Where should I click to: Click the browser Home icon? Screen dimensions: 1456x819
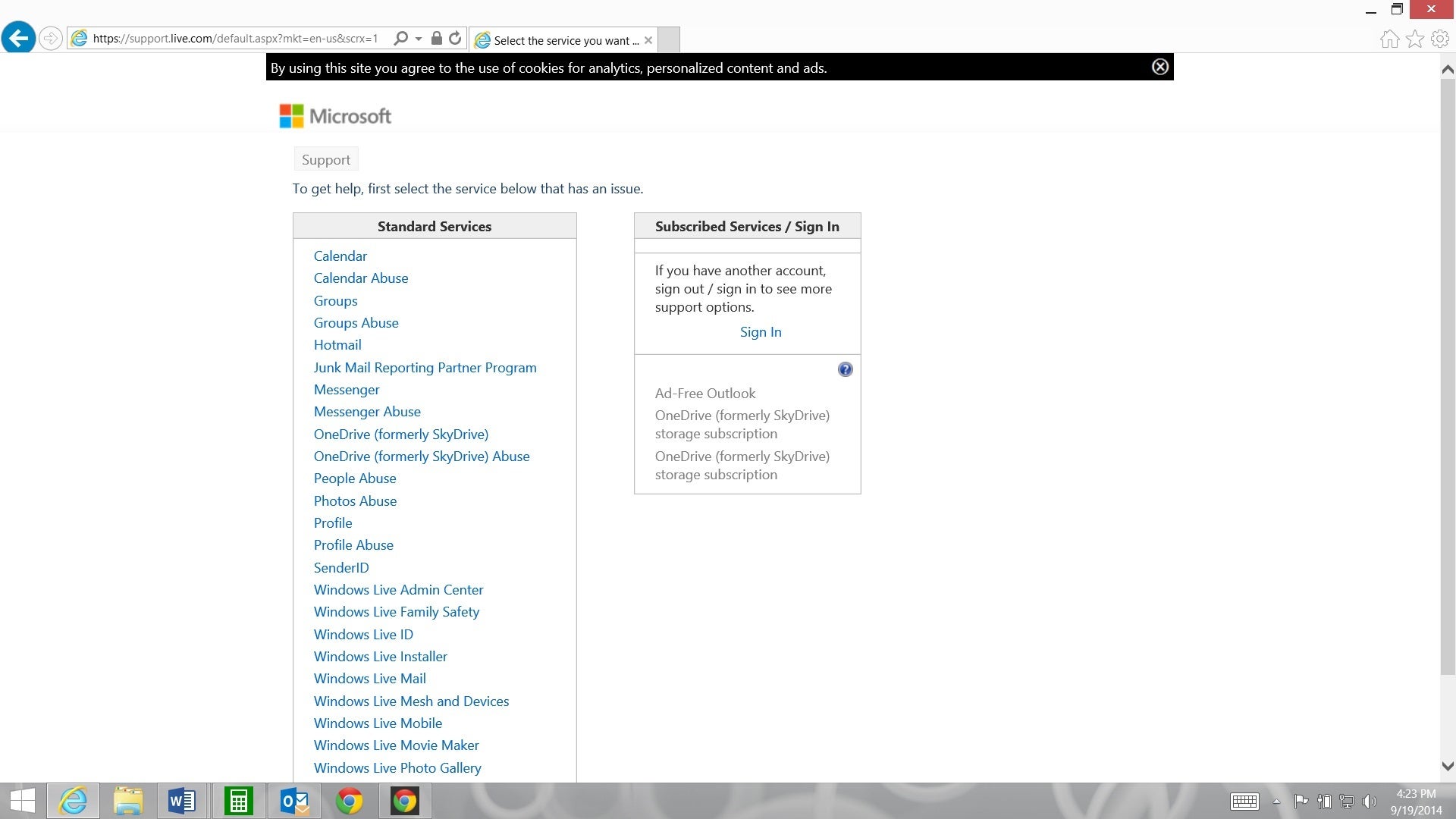point(1389,39)
